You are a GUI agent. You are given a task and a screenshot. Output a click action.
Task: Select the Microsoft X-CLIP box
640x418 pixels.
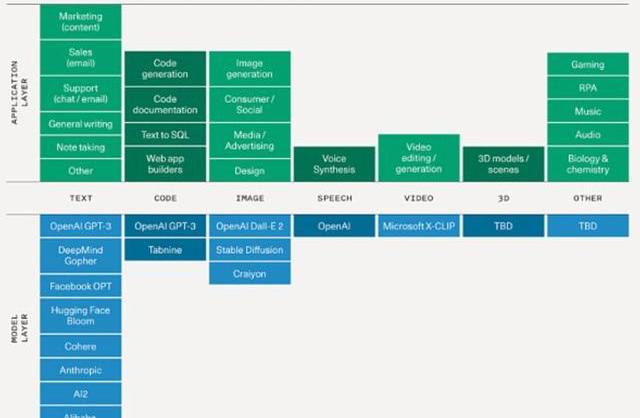pos(419,226)
